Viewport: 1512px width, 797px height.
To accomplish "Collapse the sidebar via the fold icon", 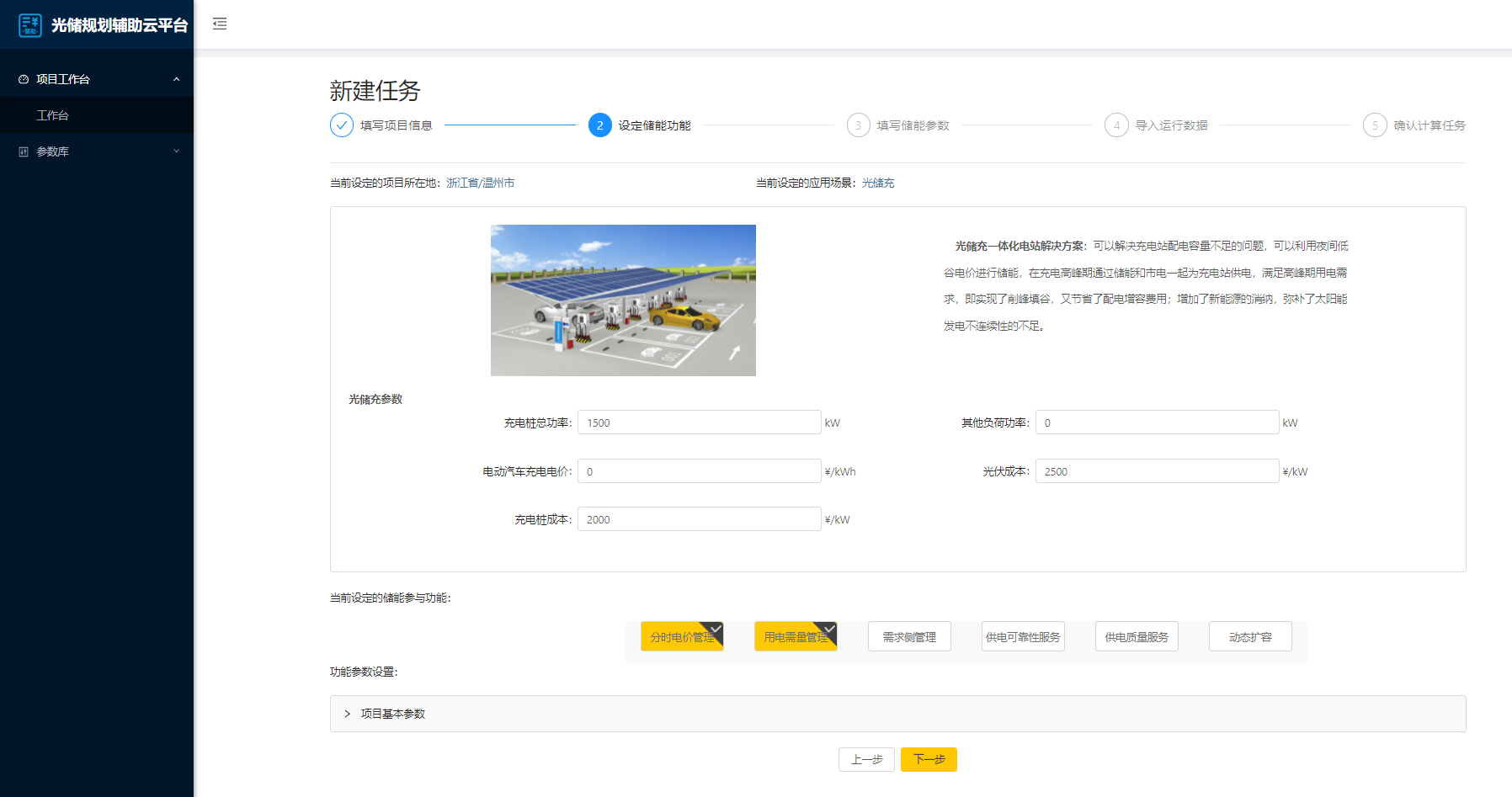I will click(220, 24).
